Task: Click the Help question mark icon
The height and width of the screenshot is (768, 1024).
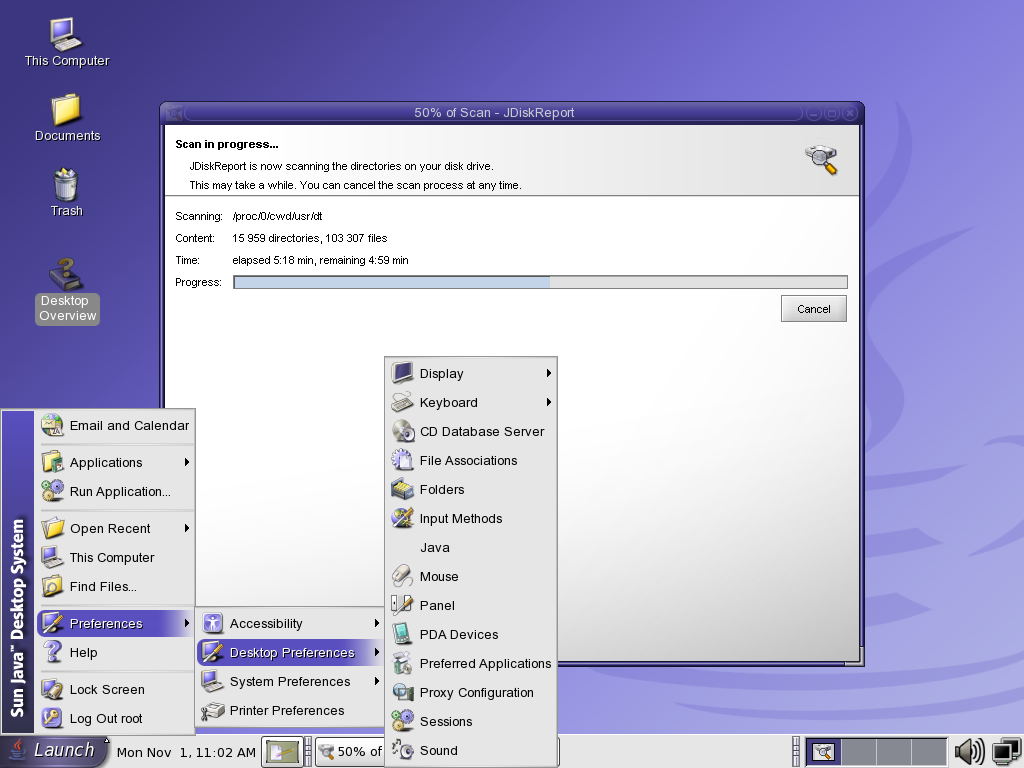Action: pyautogui.click(x=52, y=652)
